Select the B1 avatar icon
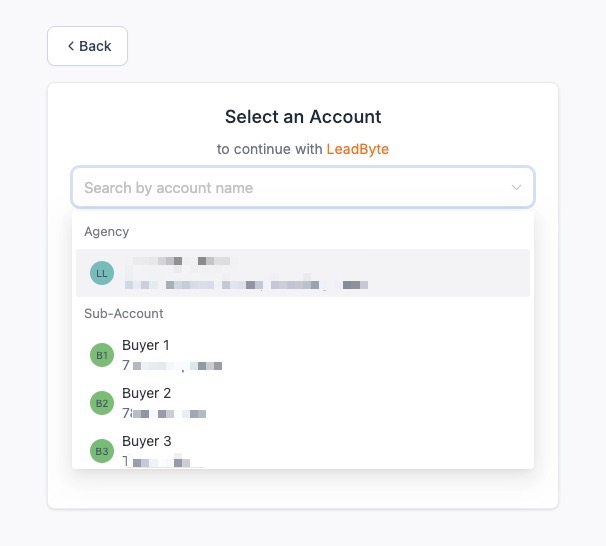Image resolution: width=606 pixels, height=546 pixels. click(x=102, y=355)
